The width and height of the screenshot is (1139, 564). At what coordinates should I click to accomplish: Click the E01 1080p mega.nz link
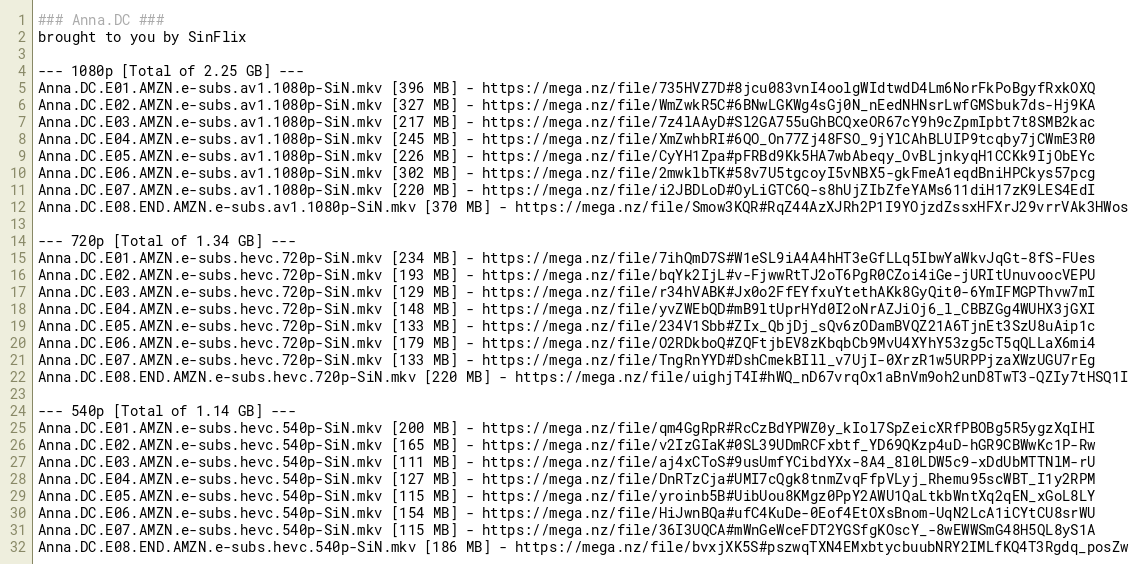788,88
